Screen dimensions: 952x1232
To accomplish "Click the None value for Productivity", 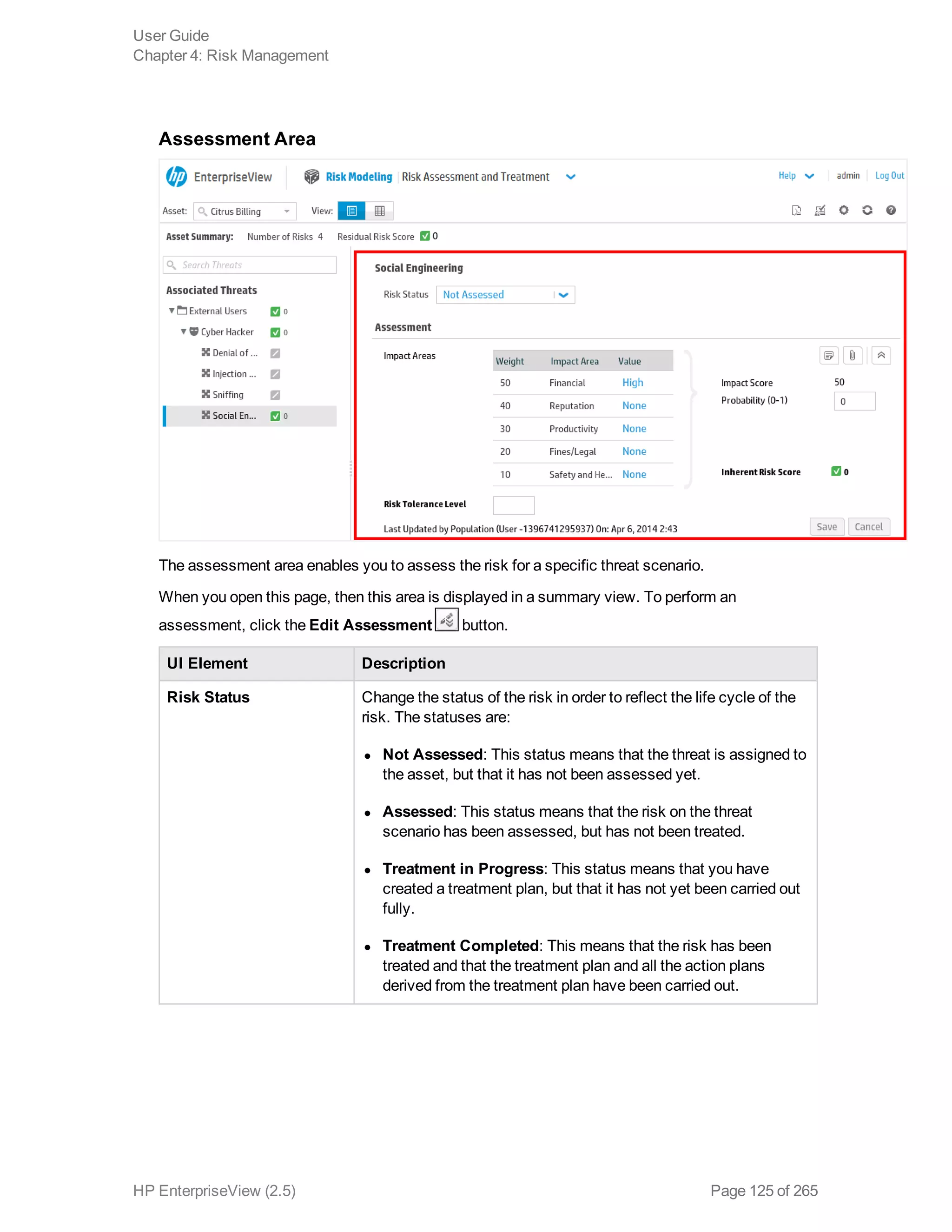I will coord(634,429).
